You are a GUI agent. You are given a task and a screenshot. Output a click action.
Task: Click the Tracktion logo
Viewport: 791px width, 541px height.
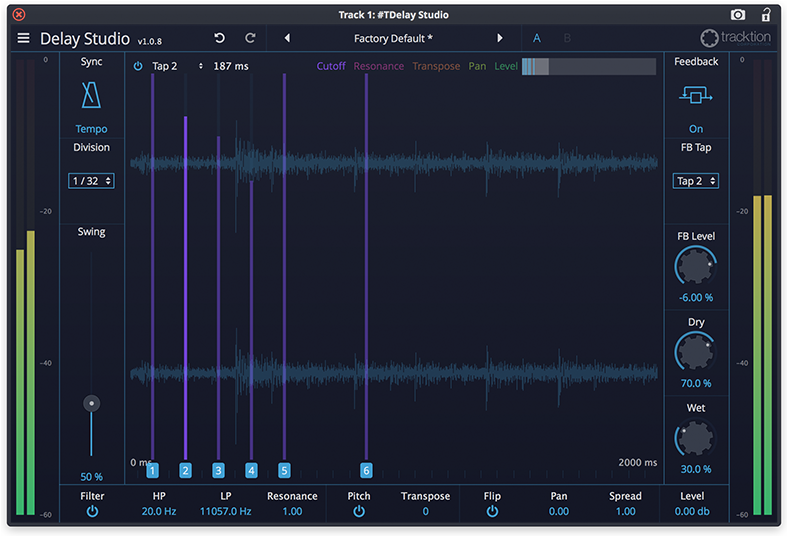[x=736, y=38]
